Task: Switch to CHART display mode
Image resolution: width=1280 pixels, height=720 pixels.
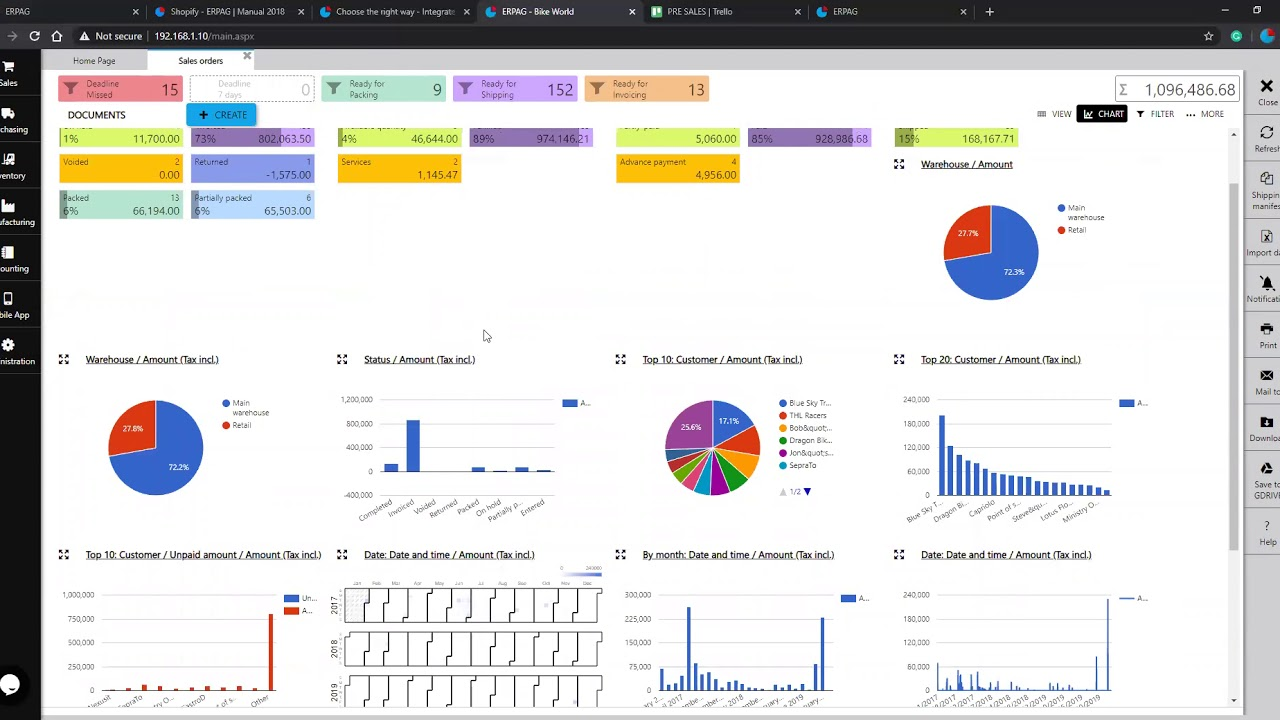Action: coord(1103,114)
